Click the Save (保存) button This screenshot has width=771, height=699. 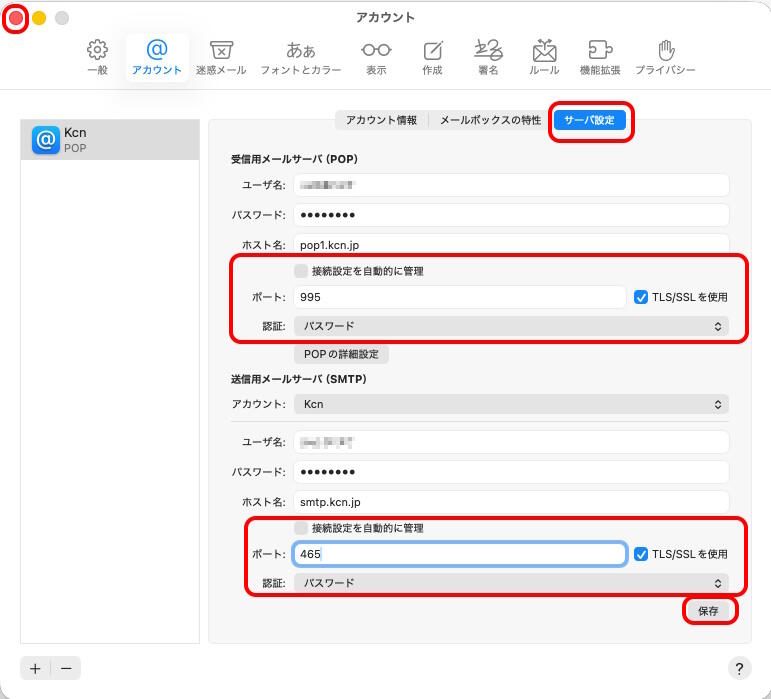pyautogui.click(x=708, y=610)
